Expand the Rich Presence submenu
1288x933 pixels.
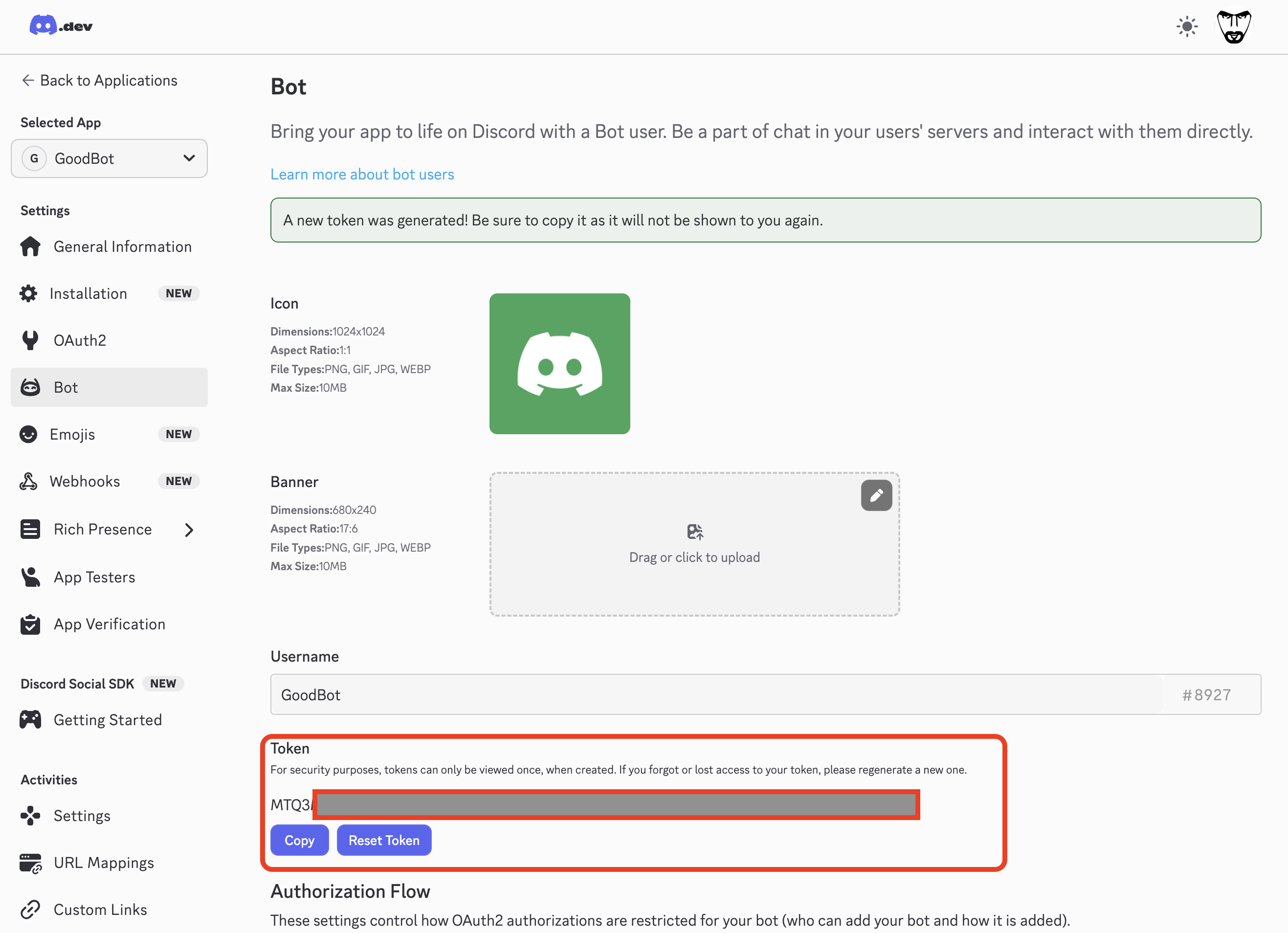point(190,529)
